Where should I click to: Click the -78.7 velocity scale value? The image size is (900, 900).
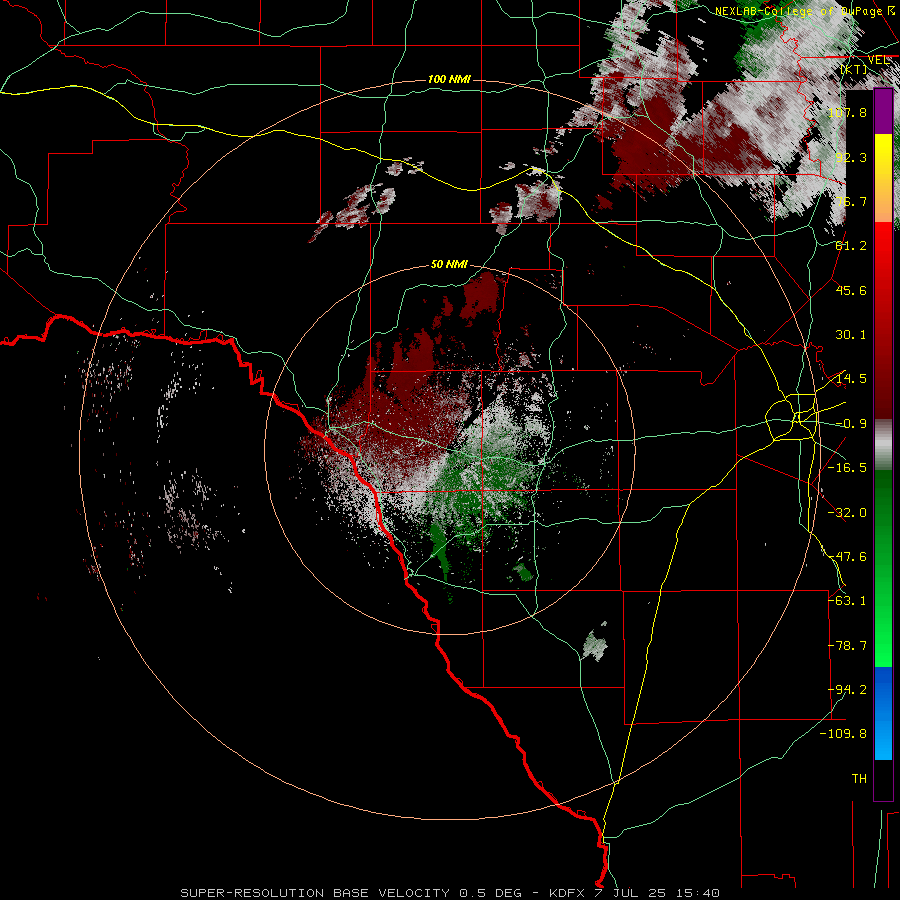click(847, 646)
